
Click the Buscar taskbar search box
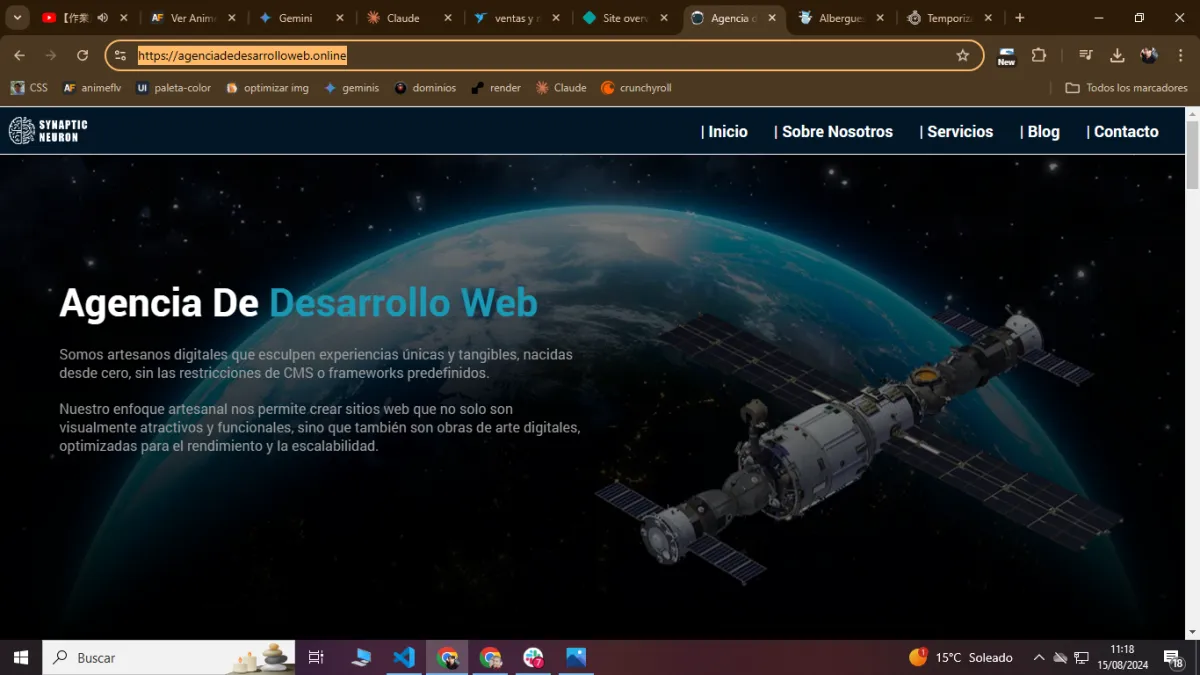point(169,658)
